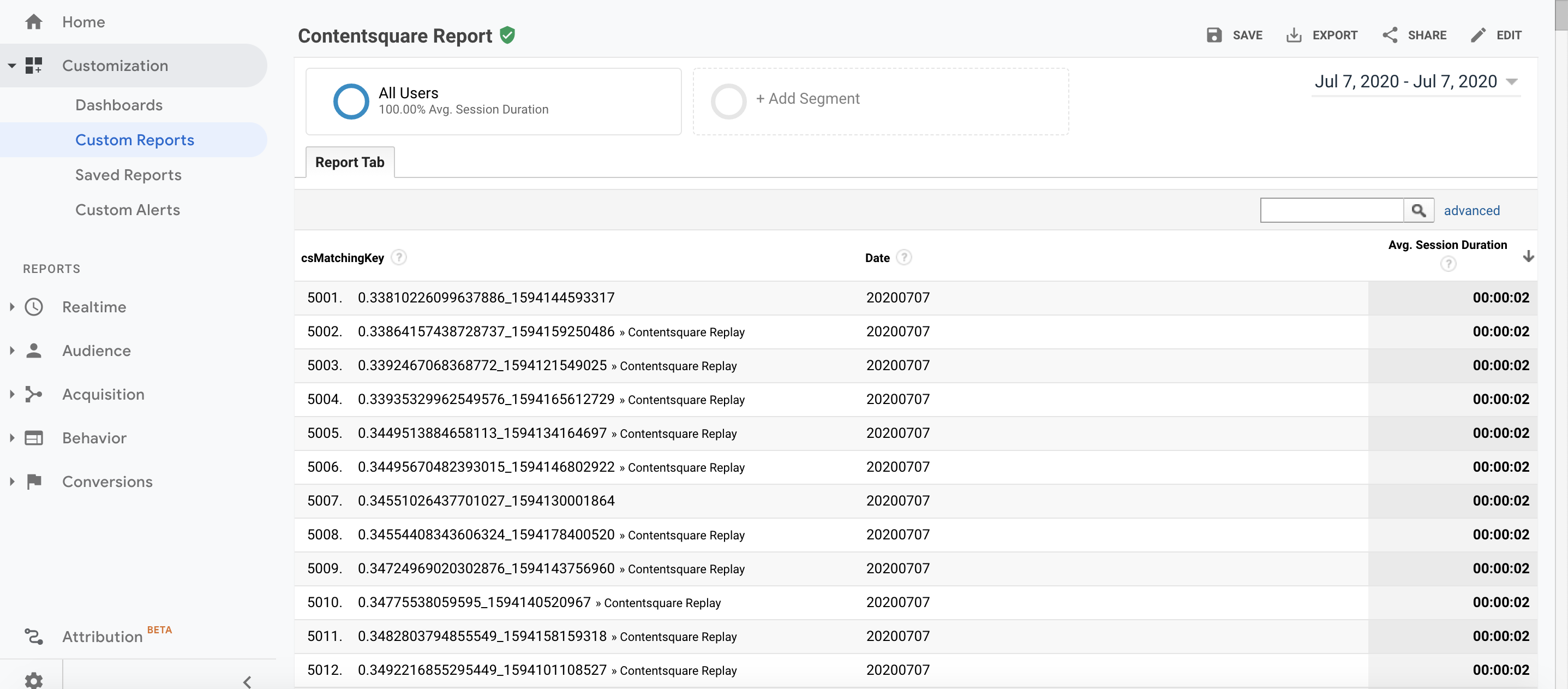Click the Conversions flag icon
This screenshot has width=1568, height=689.
point(34,482)
